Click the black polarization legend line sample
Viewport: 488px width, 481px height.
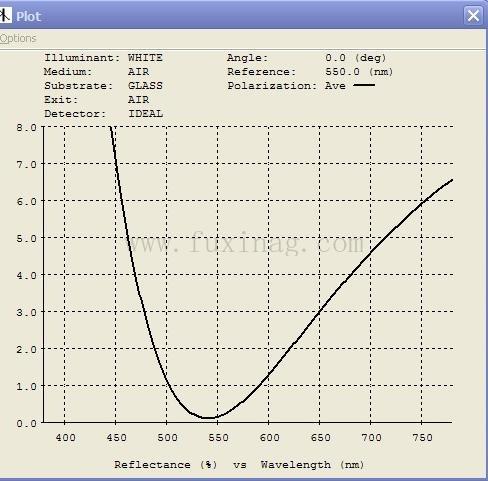point(364,85)
